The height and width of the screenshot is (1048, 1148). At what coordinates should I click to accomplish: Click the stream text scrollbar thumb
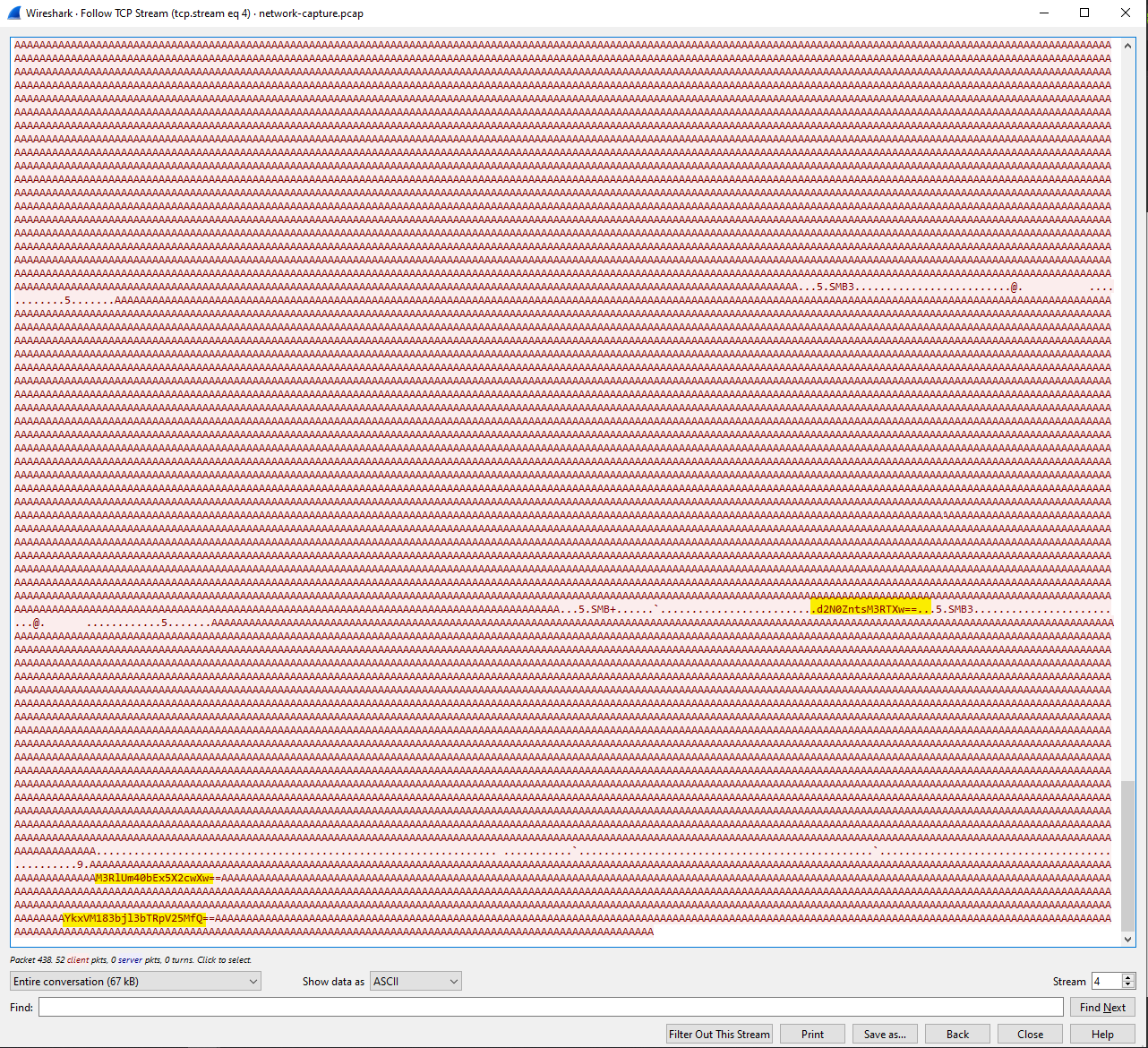click(1128, 855)
